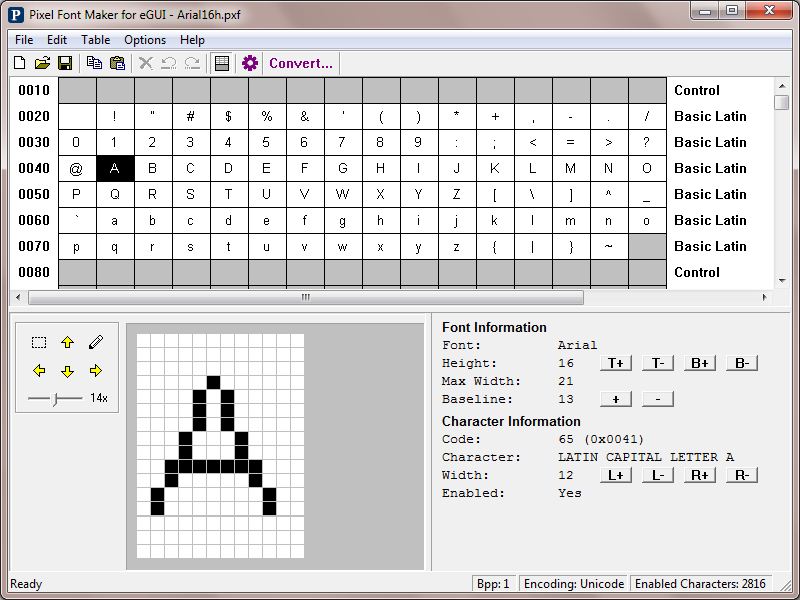The height and width of the screenshot is (600, 800).
Task: Paste a glyph from clipboard
Action: click(117, 63)
